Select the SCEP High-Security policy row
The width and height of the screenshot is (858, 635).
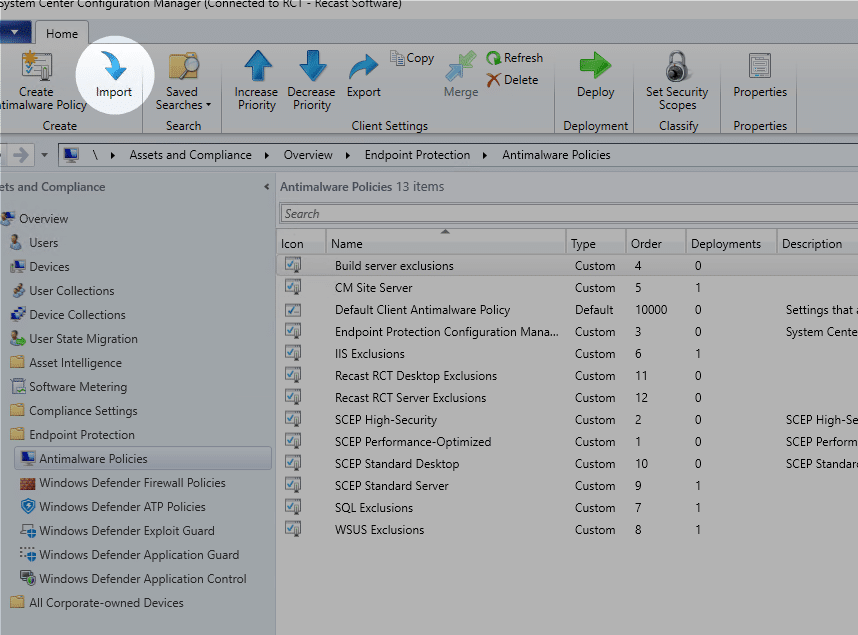420,419
